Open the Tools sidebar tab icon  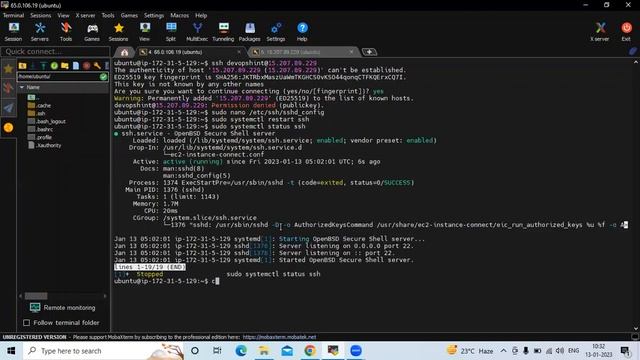(8, 88)
